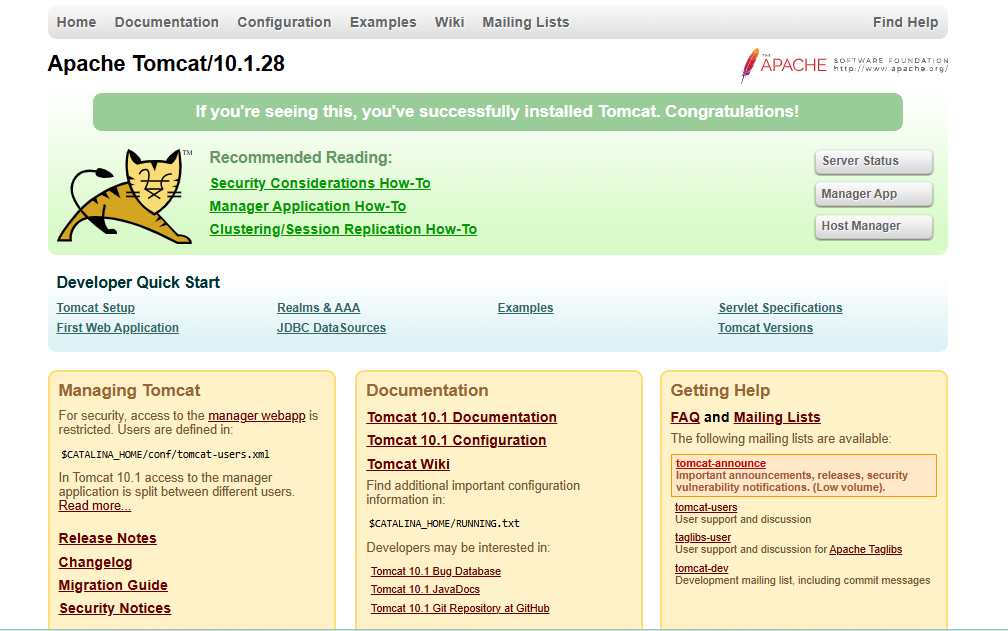Open the Migration Guide link
Screen dimensions: 1008x631
[113, 585]
